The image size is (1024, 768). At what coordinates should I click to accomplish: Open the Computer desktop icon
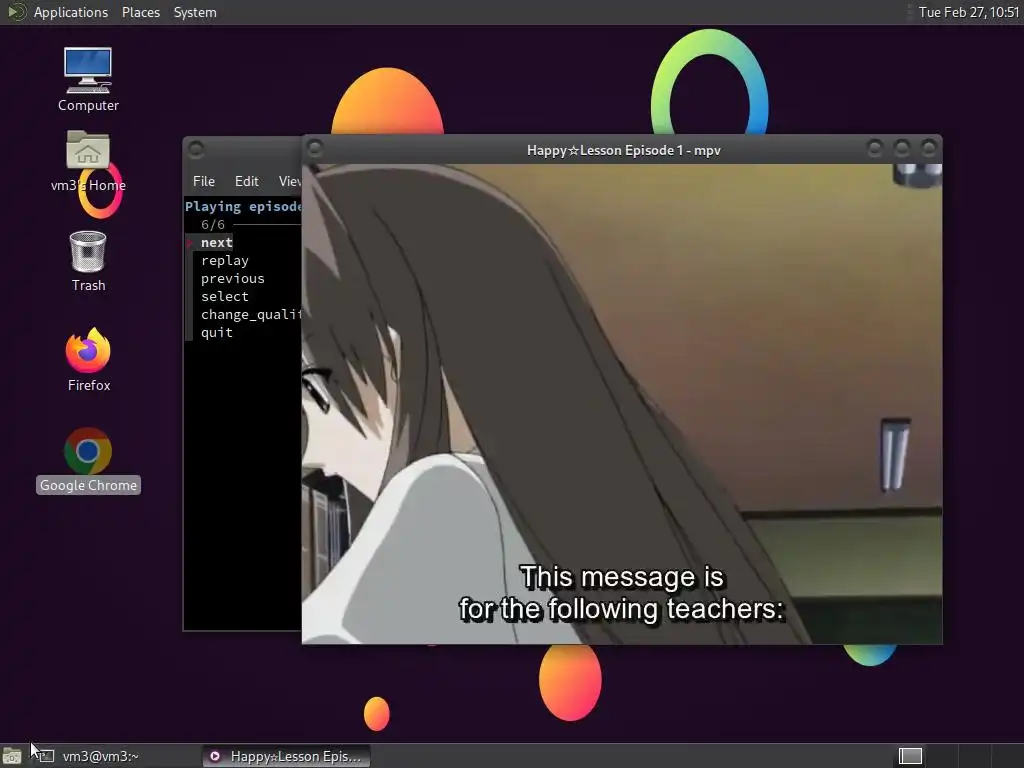tap(88, 79)
